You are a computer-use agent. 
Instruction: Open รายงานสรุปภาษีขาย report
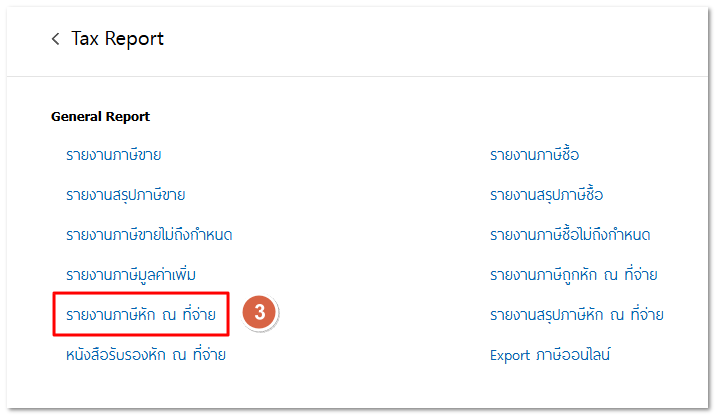tap(125, 194)
